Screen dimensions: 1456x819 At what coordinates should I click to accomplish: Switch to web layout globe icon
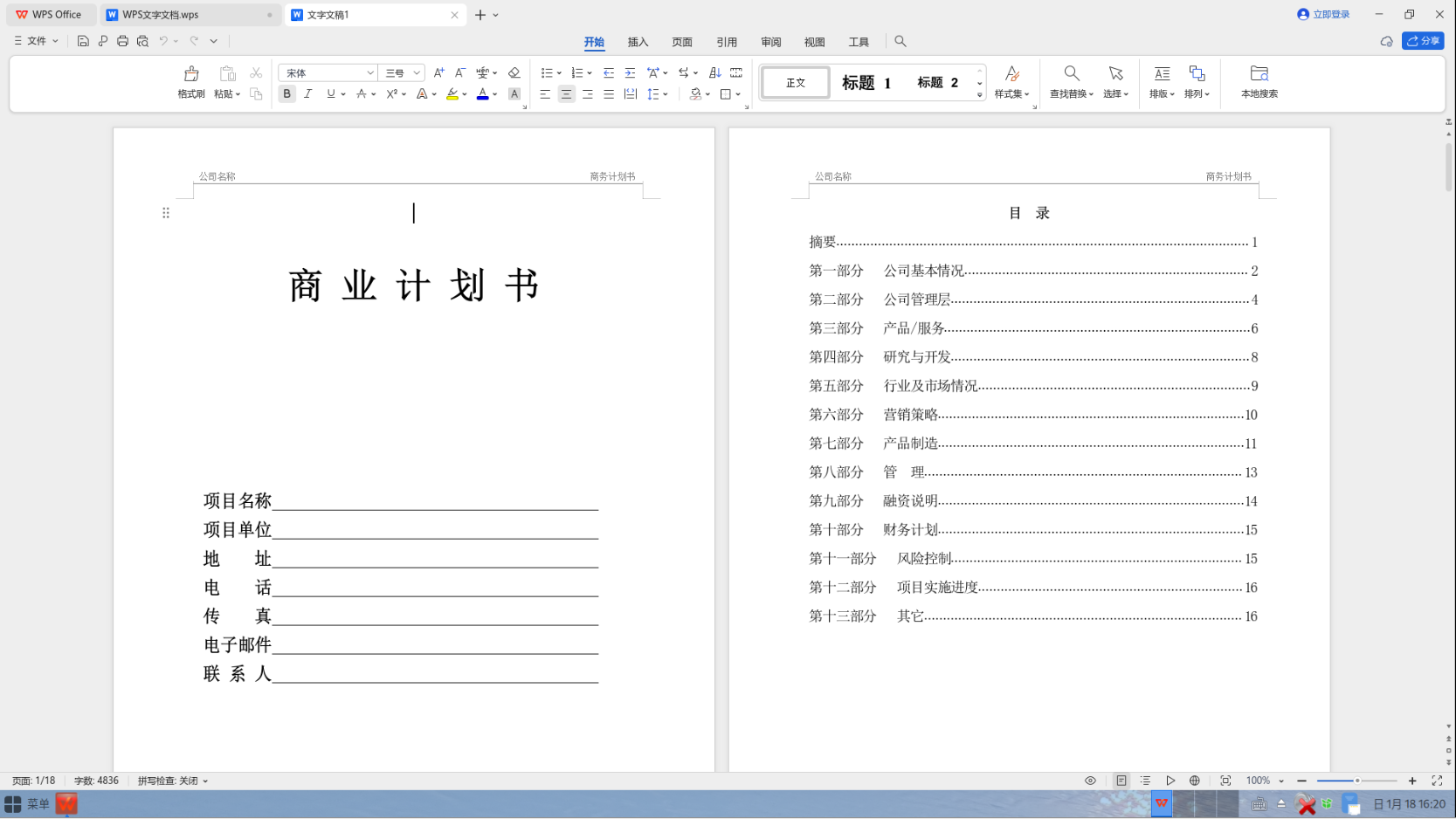pyautogui.click(x=1194, y=781)
